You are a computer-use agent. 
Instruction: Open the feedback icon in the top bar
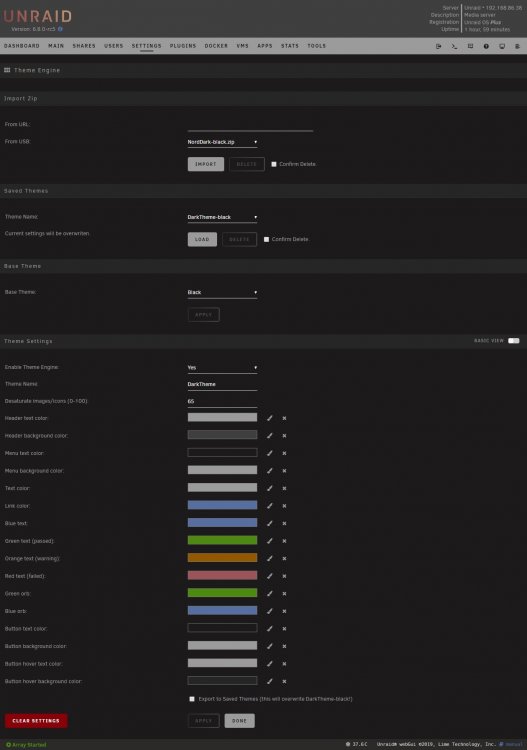470,46
